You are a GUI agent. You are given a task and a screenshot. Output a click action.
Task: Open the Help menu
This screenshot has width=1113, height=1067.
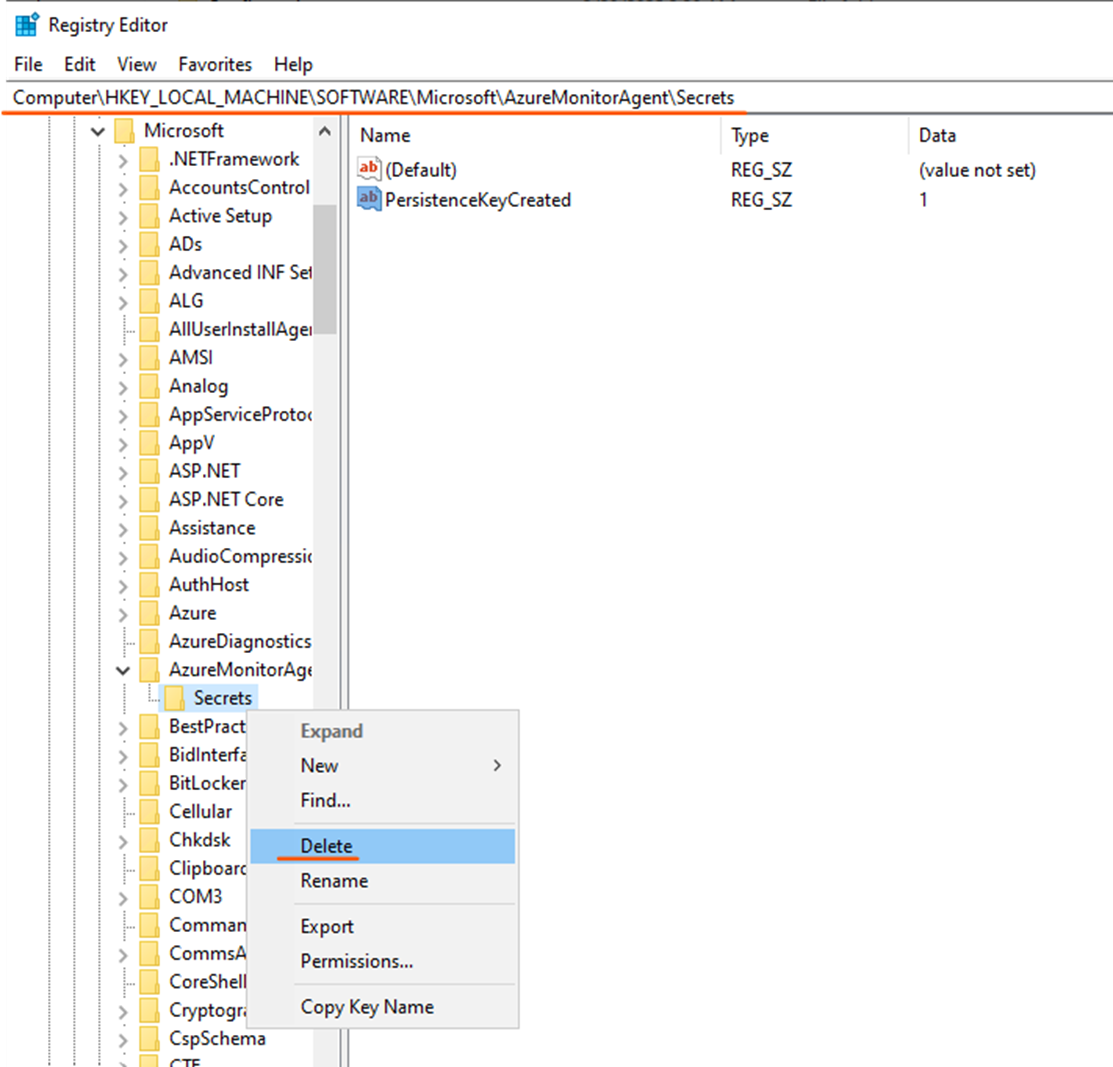tap(293, 65)
